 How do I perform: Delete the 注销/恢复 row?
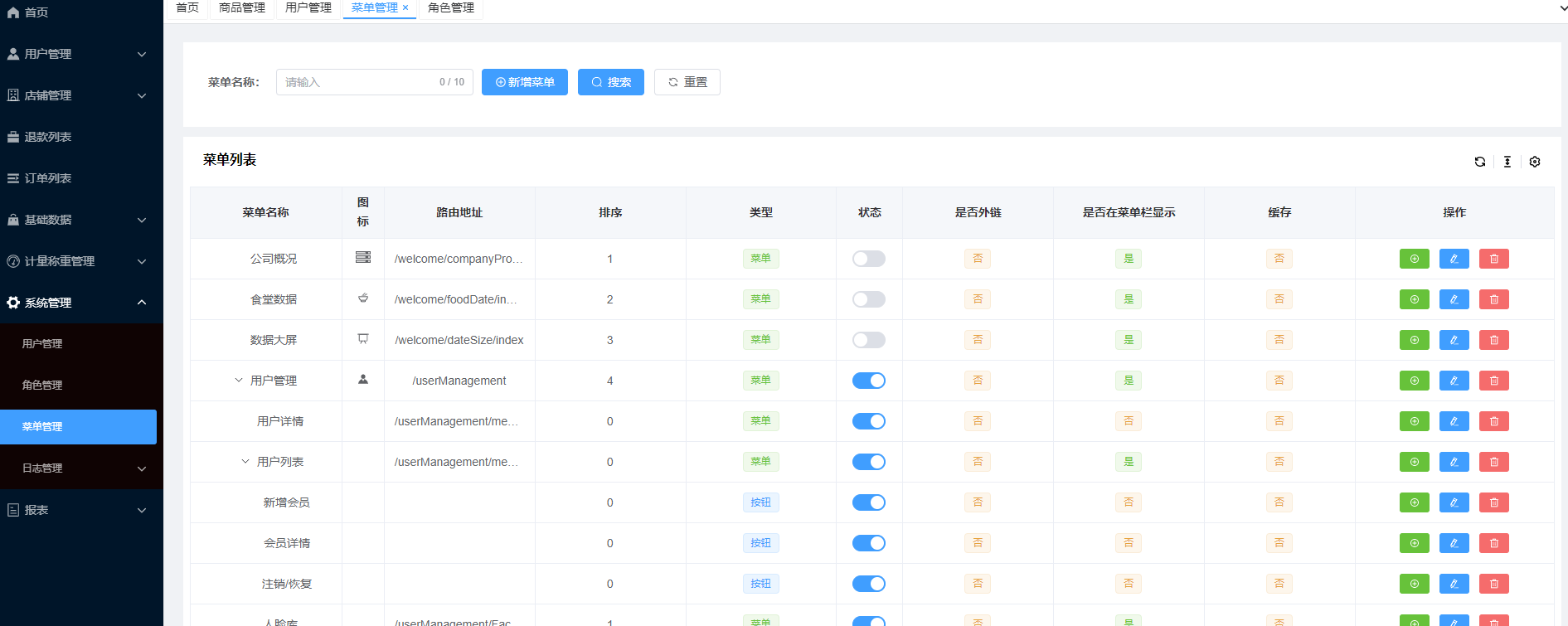coord(1494,584)
